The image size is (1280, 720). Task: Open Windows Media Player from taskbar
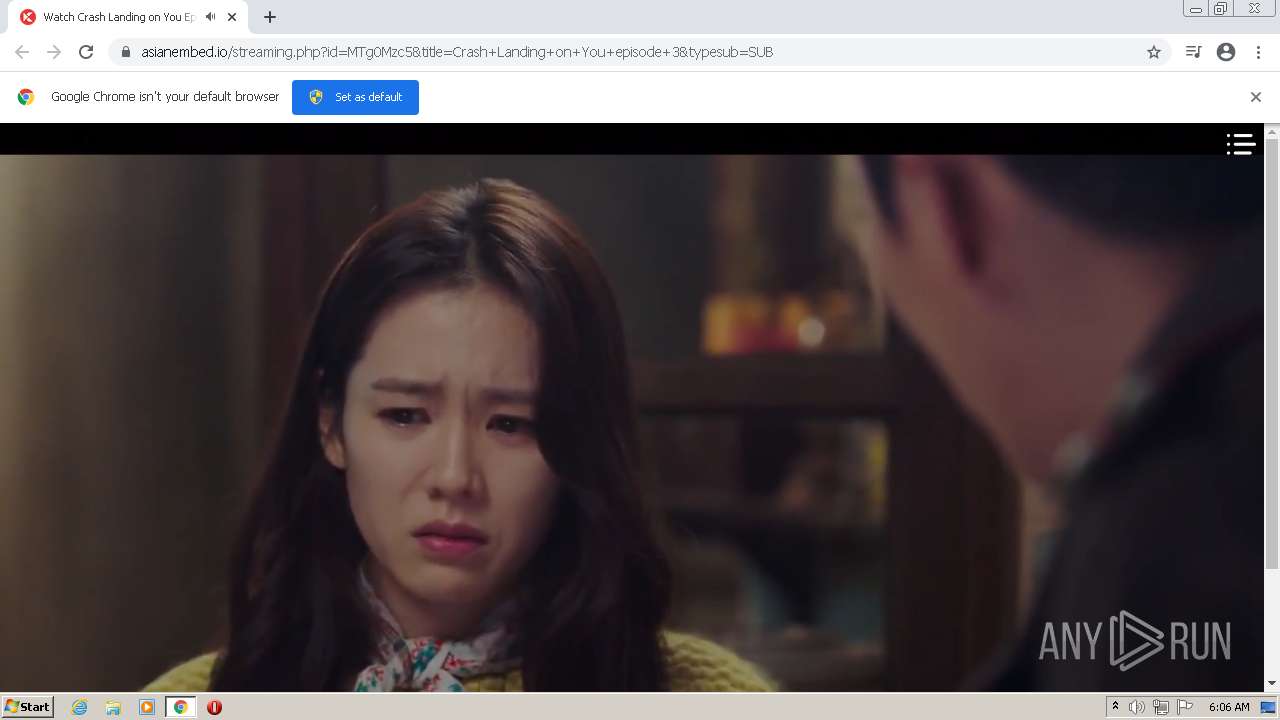coord(147,707)
